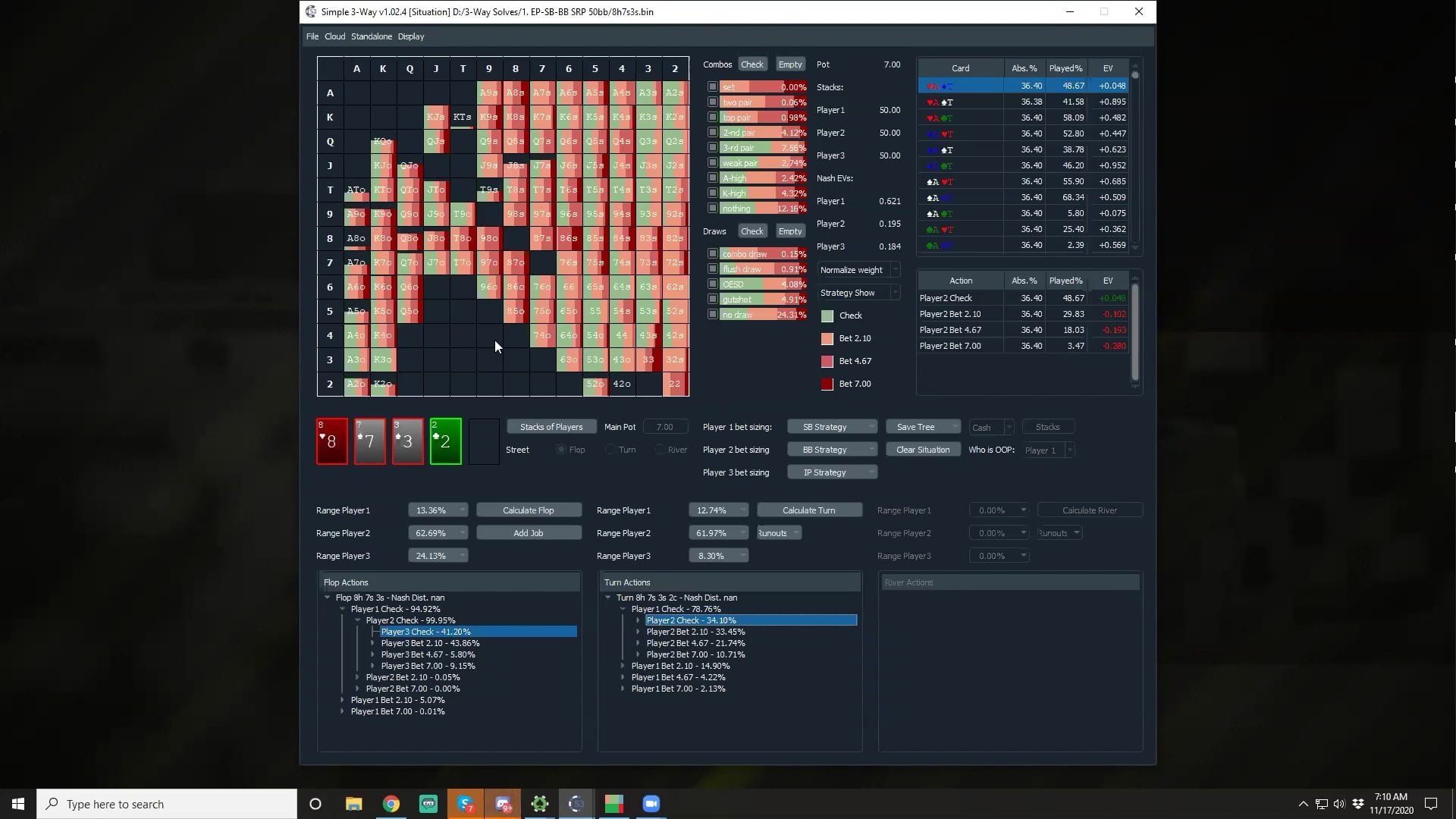Open File Explorer from the taskbar
Screen dimensions: 1456x819
[353, 804]
